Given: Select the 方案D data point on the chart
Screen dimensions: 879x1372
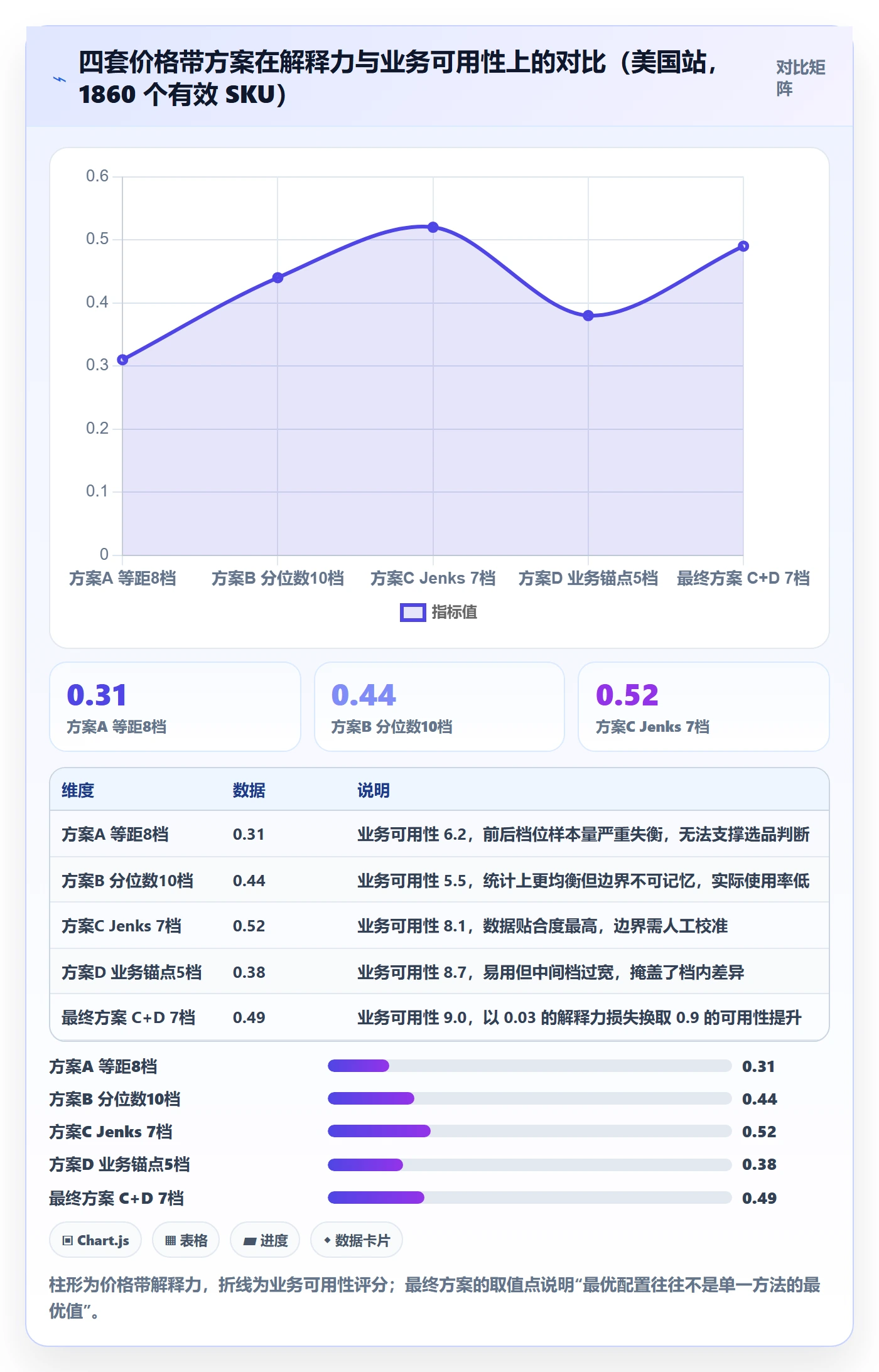Looking at the screenshot, I should (588, 316).
